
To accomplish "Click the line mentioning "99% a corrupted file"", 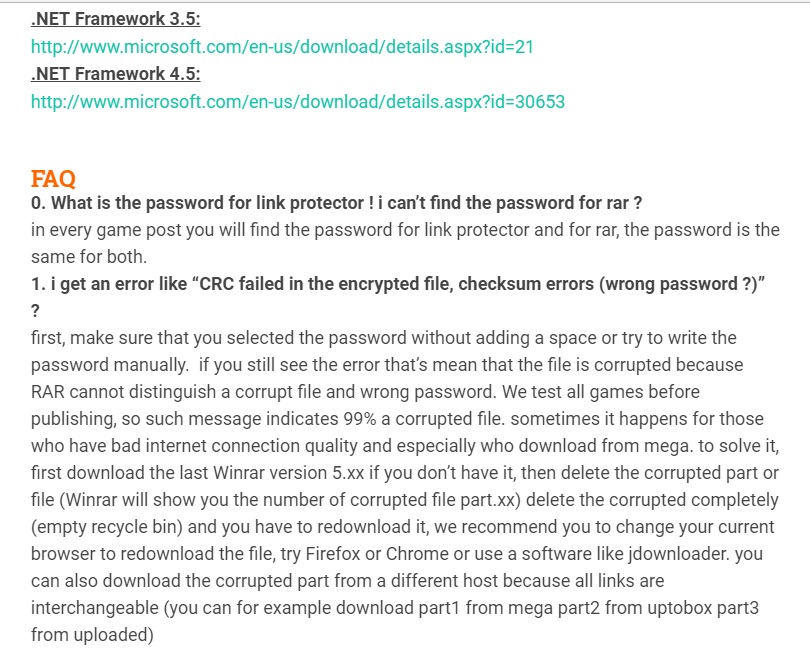I will point(397,419).
